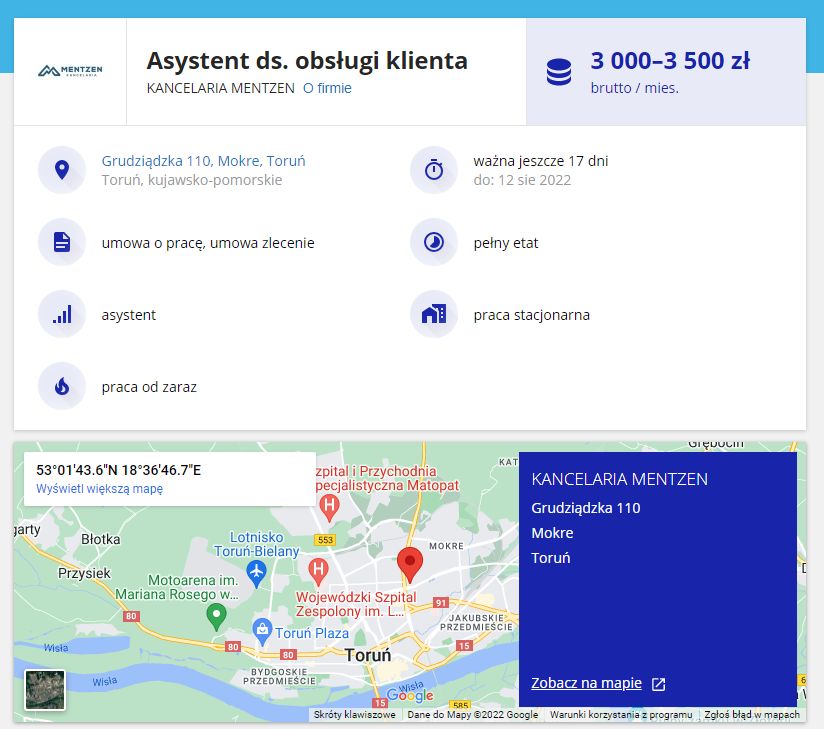Click the stationary work building icon
The height and width of the screenshot is (729, 824).
pos(434,314)
